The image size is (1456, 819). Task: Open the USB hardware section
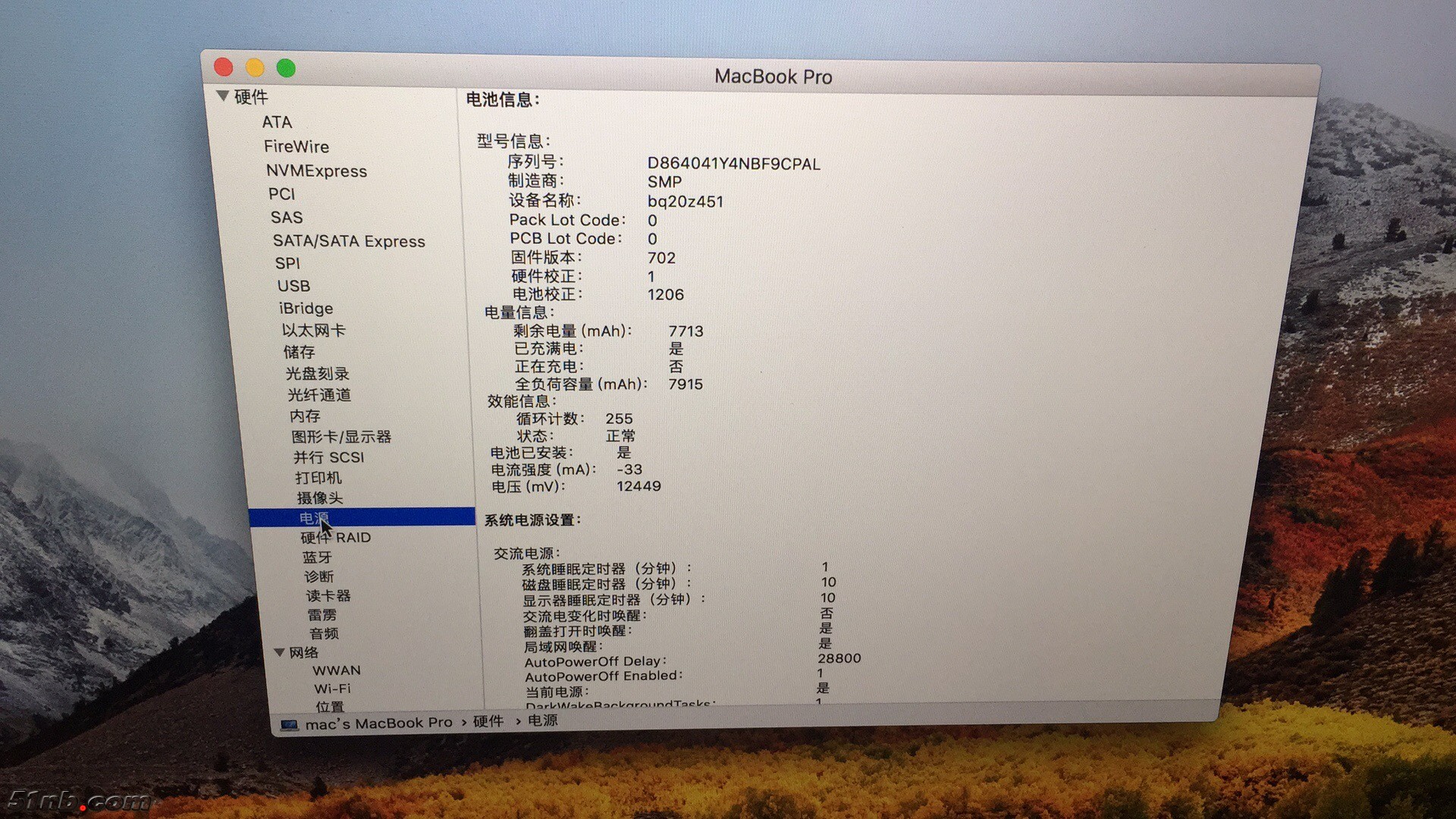tap(293, 286)
